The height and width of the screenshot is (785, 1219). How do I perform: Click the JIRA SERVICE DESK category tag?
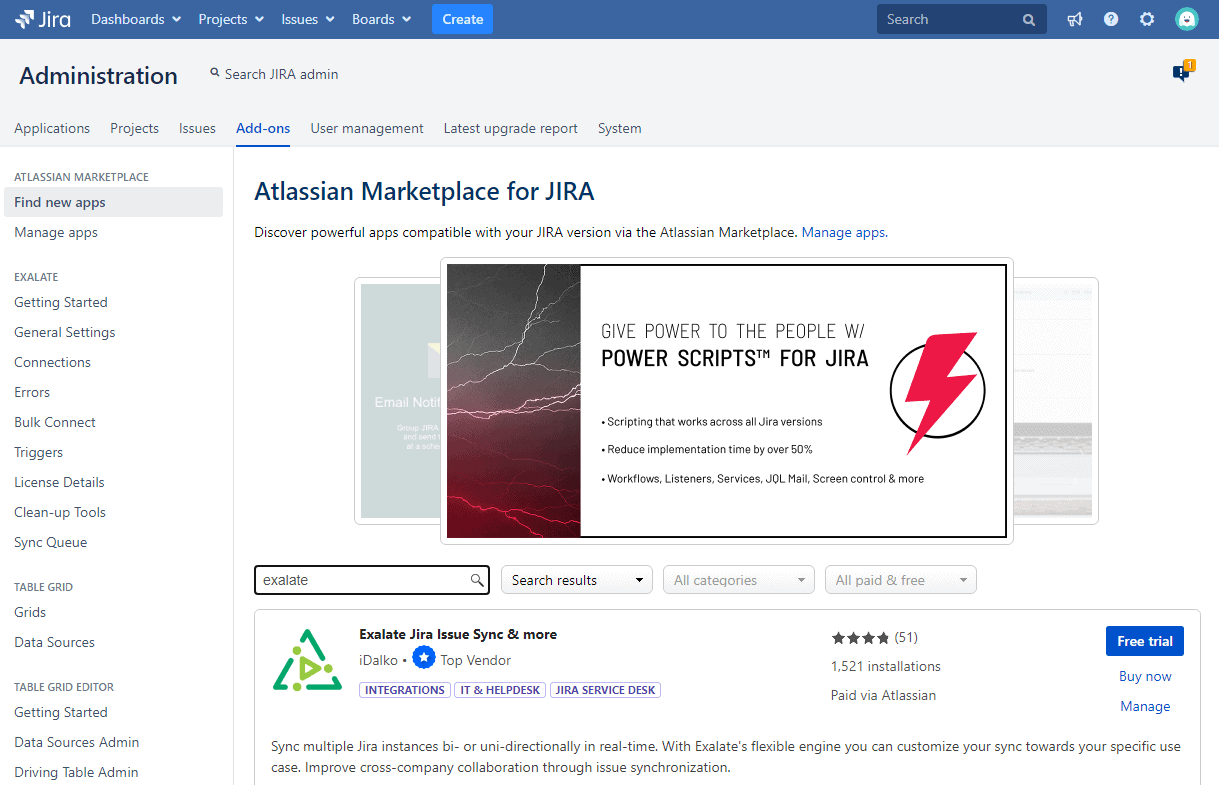[605, 690]
